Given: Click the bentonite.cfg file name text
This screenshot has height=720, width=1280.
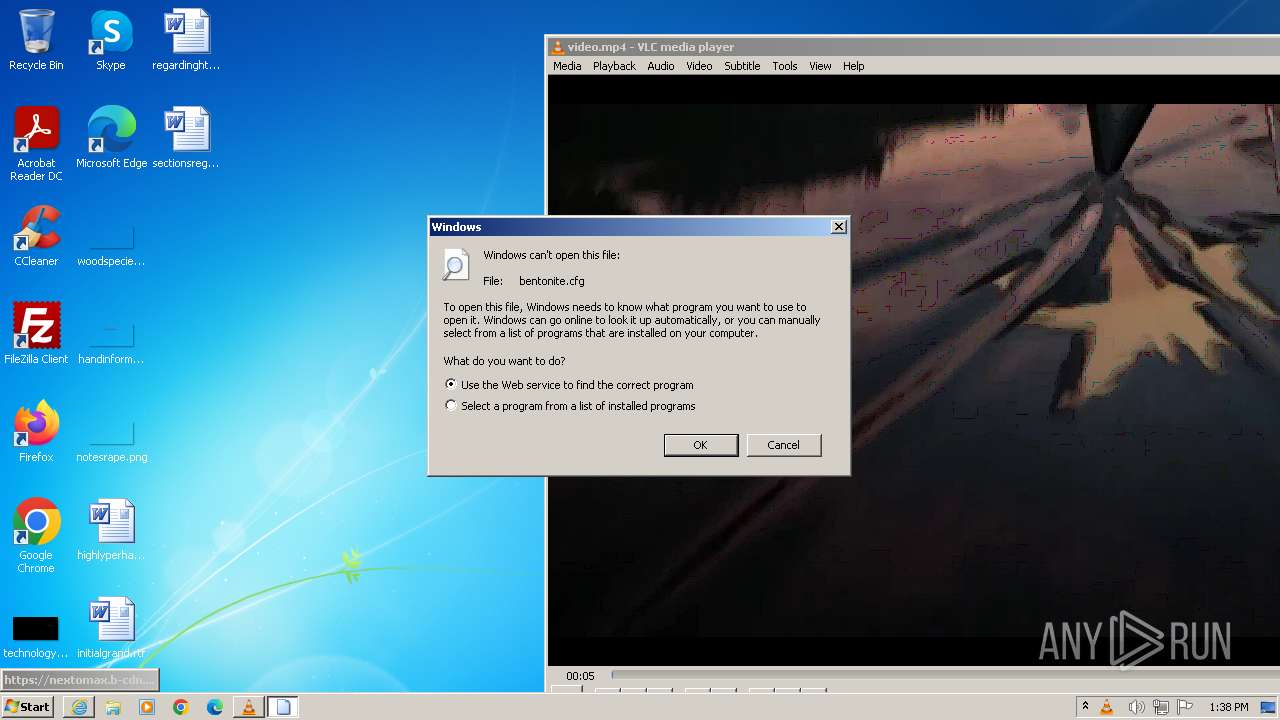Looking at the screenshot, I should pos(552,281).
